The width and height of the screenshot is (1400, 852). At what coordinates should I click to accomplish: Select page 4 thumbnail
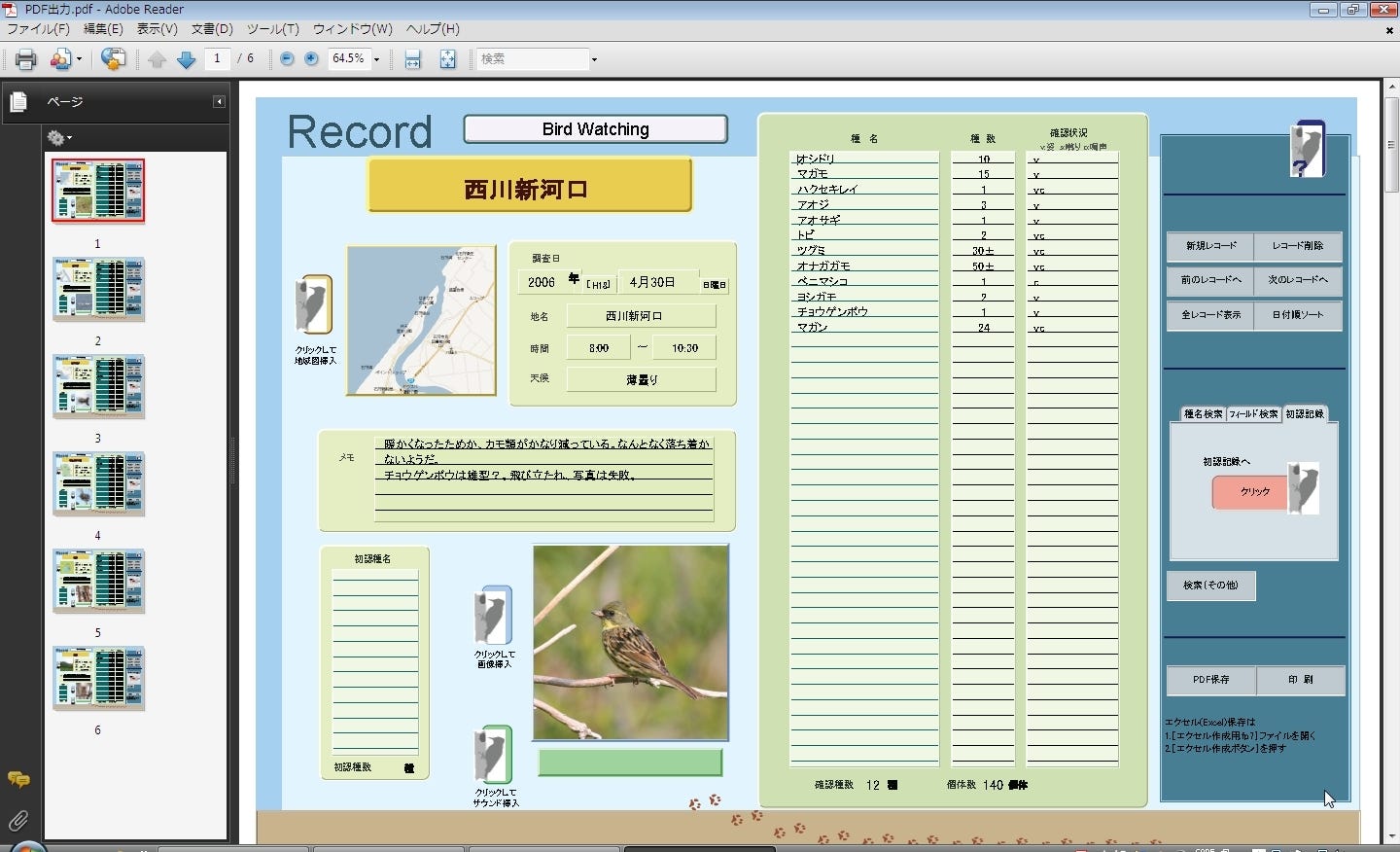[98, 483]
